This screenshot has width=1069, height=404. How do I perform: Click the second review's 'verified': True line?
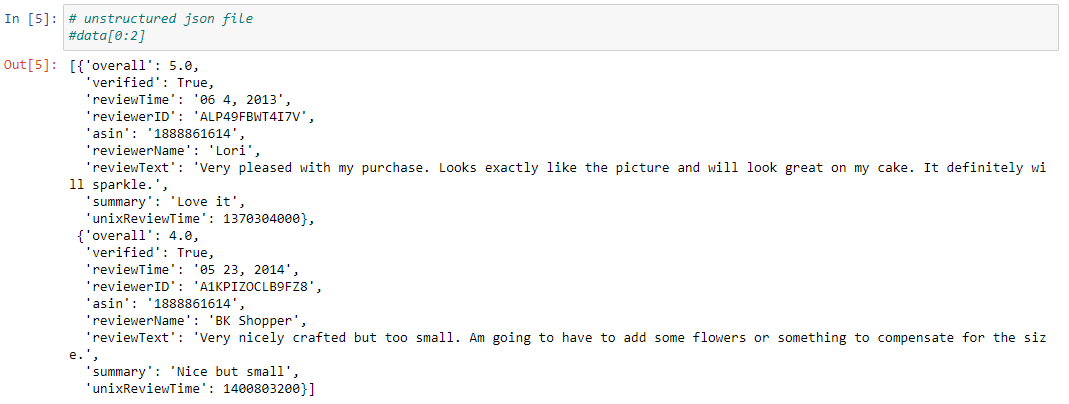(150, 252)
